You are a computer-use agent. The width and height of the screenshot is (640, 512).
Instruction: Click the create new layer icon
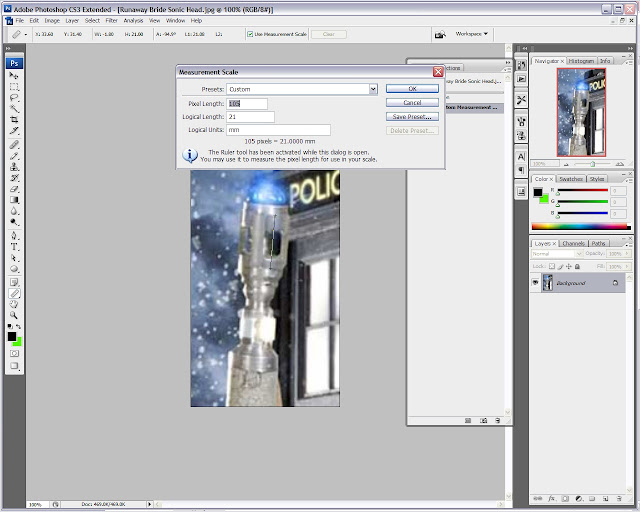click(606, 499)
